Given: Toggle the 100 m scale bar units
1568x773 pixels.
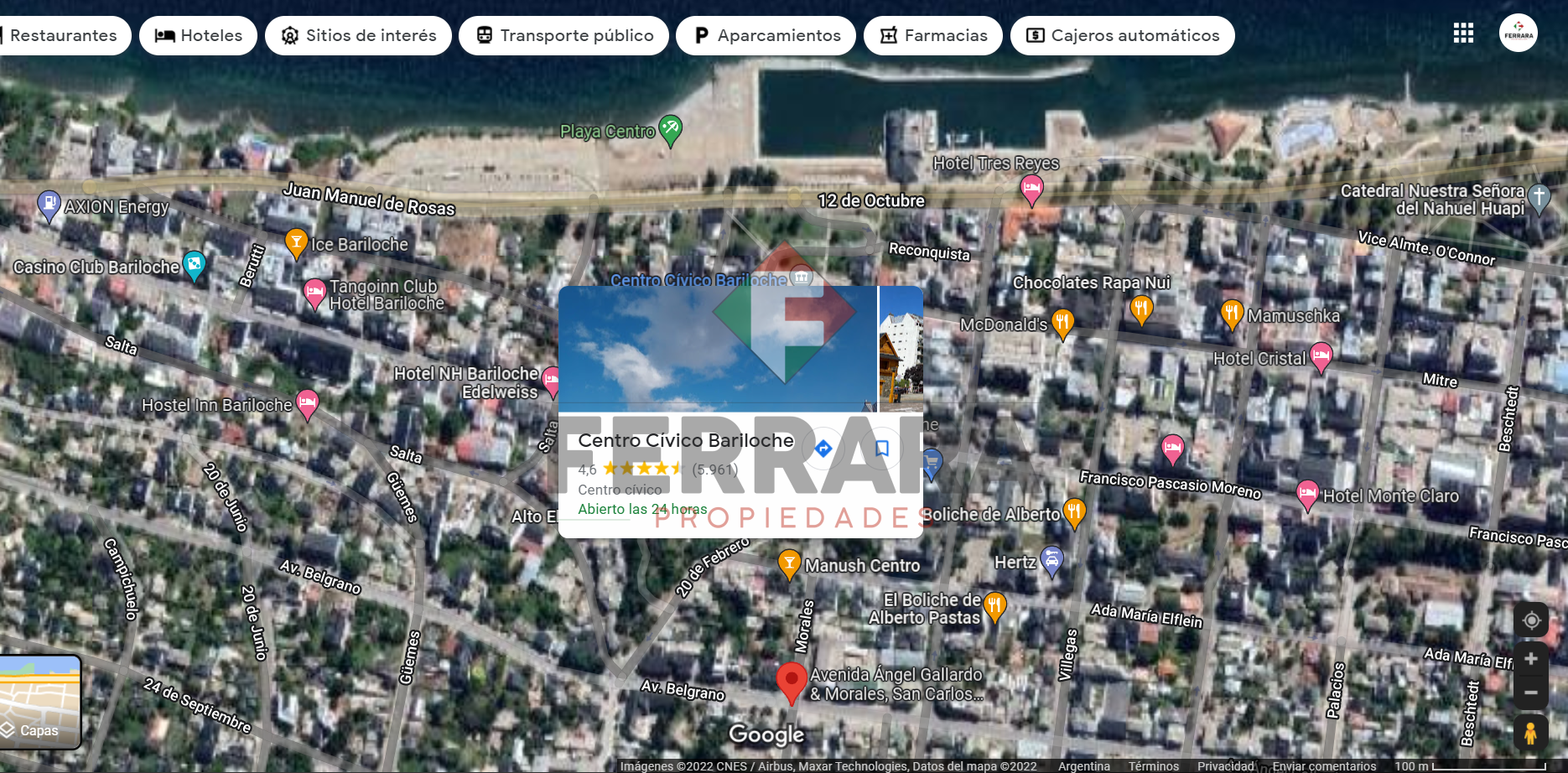Looking at the screenshot, I should pyautogui.click(x=1471, y=766).
